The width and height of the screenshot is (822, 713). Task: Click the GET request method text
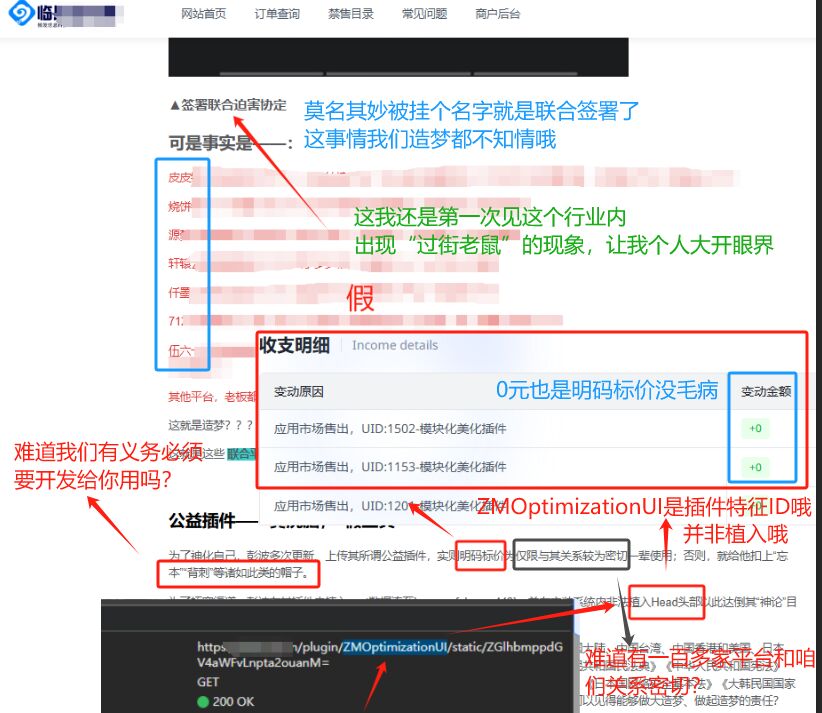coord(208,681)
